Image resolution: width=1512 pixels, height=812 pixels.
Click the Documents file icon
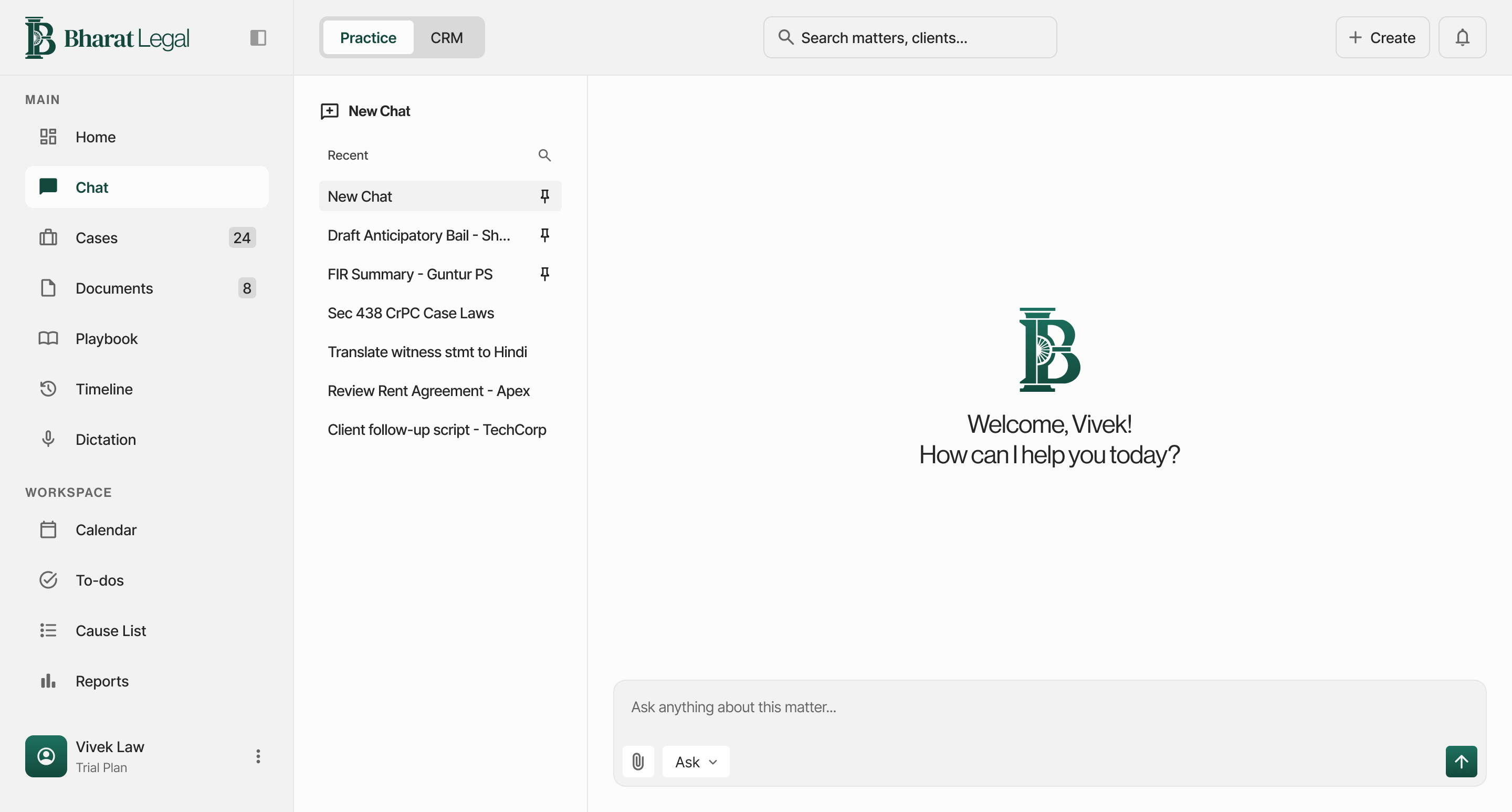[48, 288]
